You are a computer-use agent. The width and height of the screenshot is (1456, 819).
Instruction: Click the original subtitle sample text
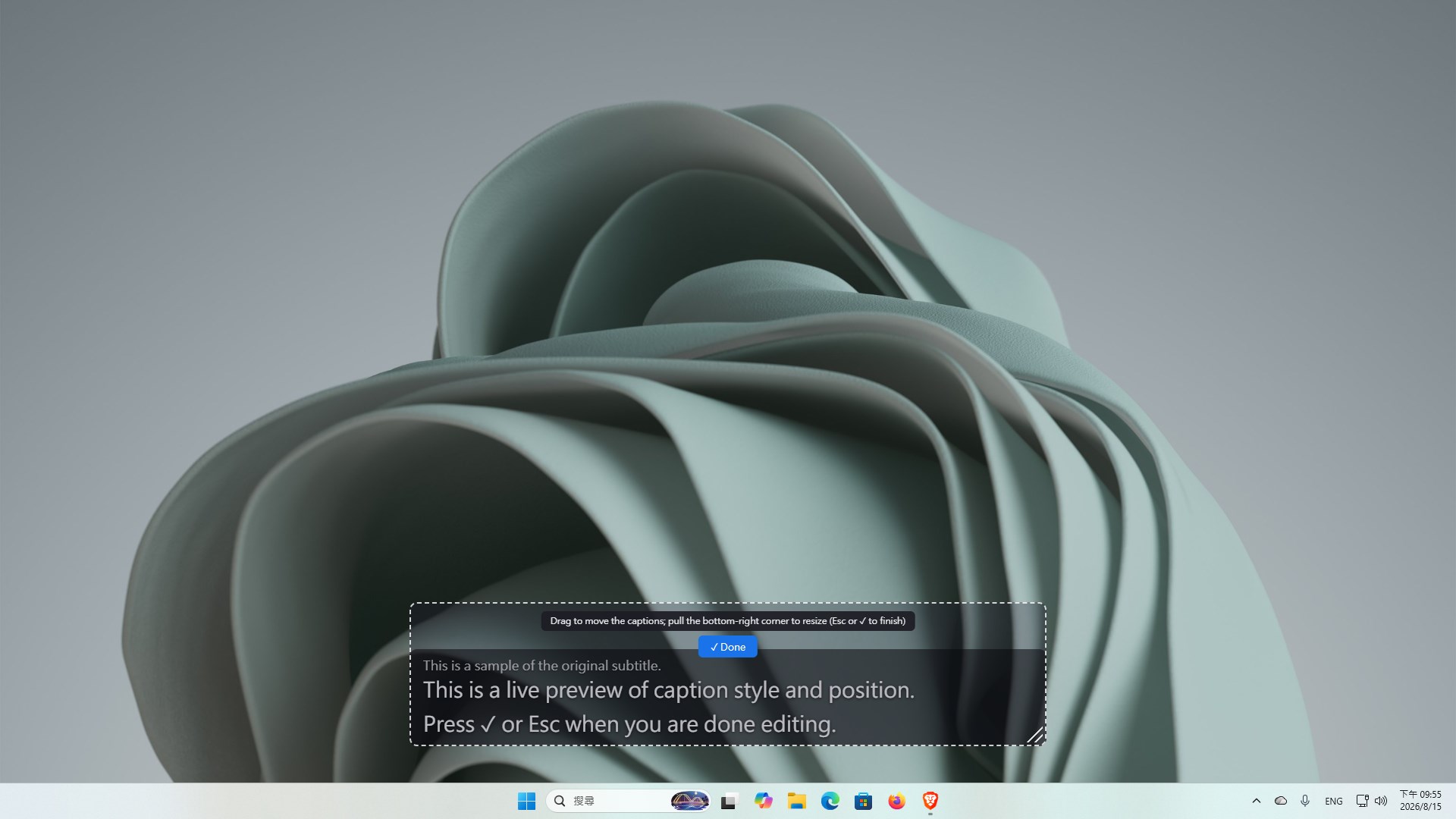click(541, 666)
